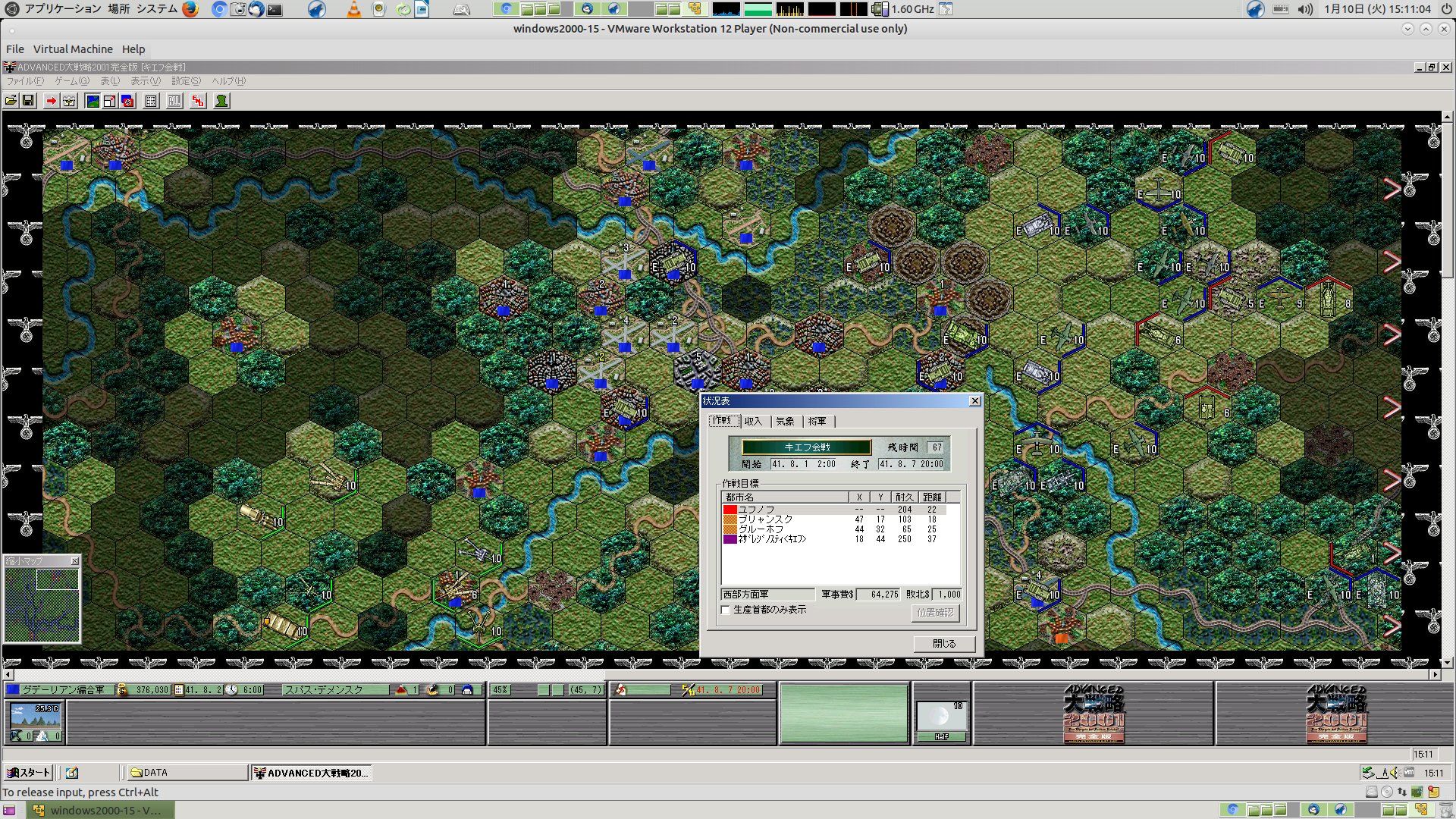Click the toolbar icon right of red arrow
This screenshot has width=1456, height=819.
(x=69, y=101)
